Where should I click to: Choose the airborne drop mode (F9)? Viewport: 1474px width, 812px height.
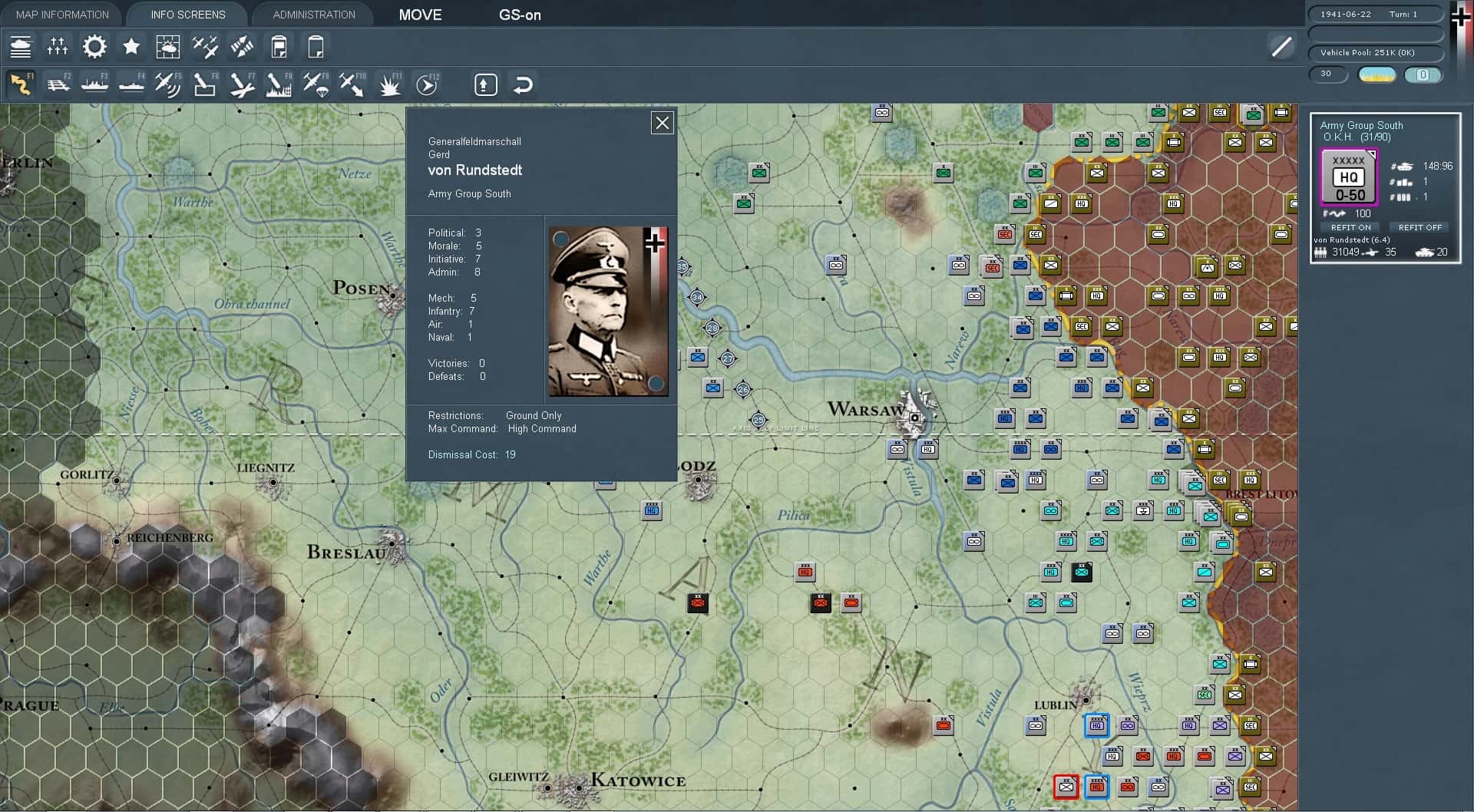click(315, 84)
